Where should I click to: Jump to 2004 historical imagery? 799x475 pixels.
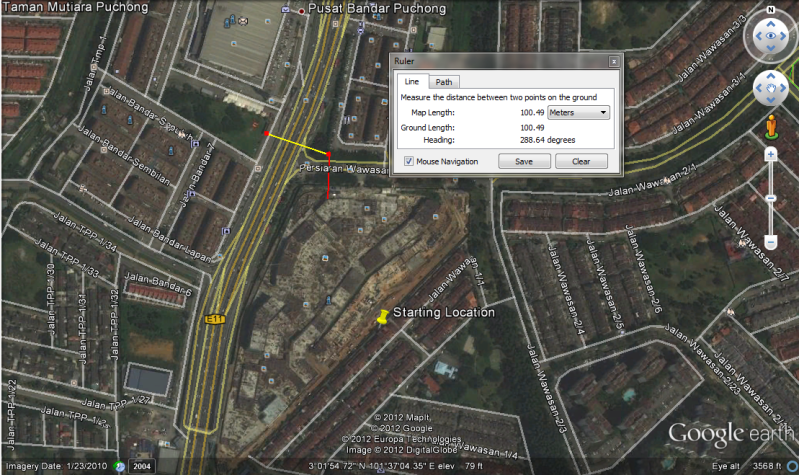pyautogui.click(x=142, y=466)
